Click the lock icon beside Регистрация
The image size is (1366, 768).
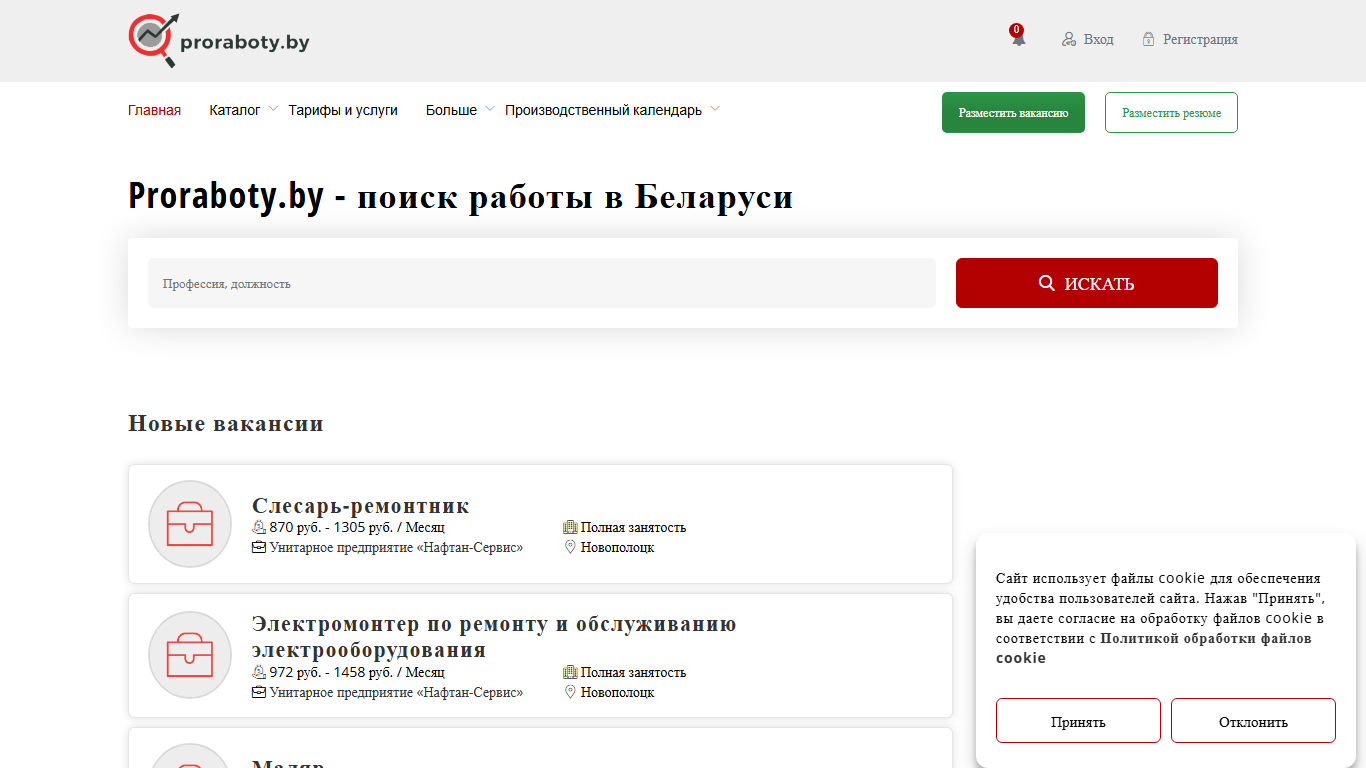click(1149, 39)
